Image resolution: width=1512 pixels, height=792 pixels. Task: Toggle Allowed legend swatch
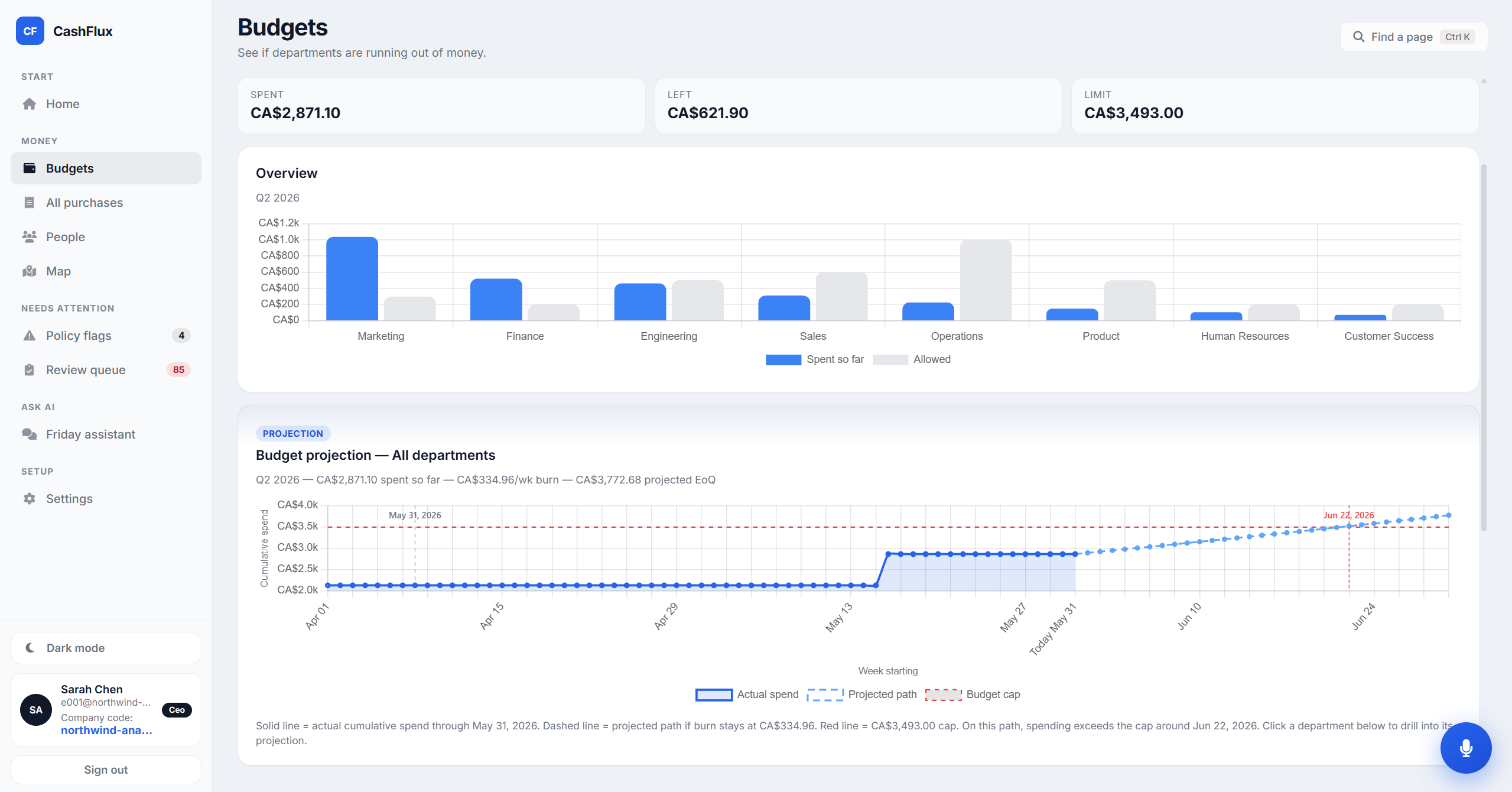point(890,359)
